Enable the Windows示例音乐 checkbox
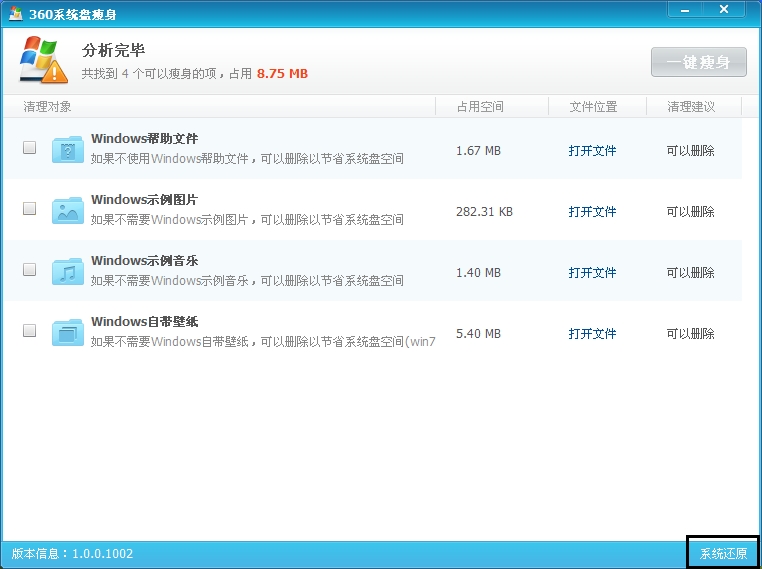Screen dimensions: 762x569 30,269
